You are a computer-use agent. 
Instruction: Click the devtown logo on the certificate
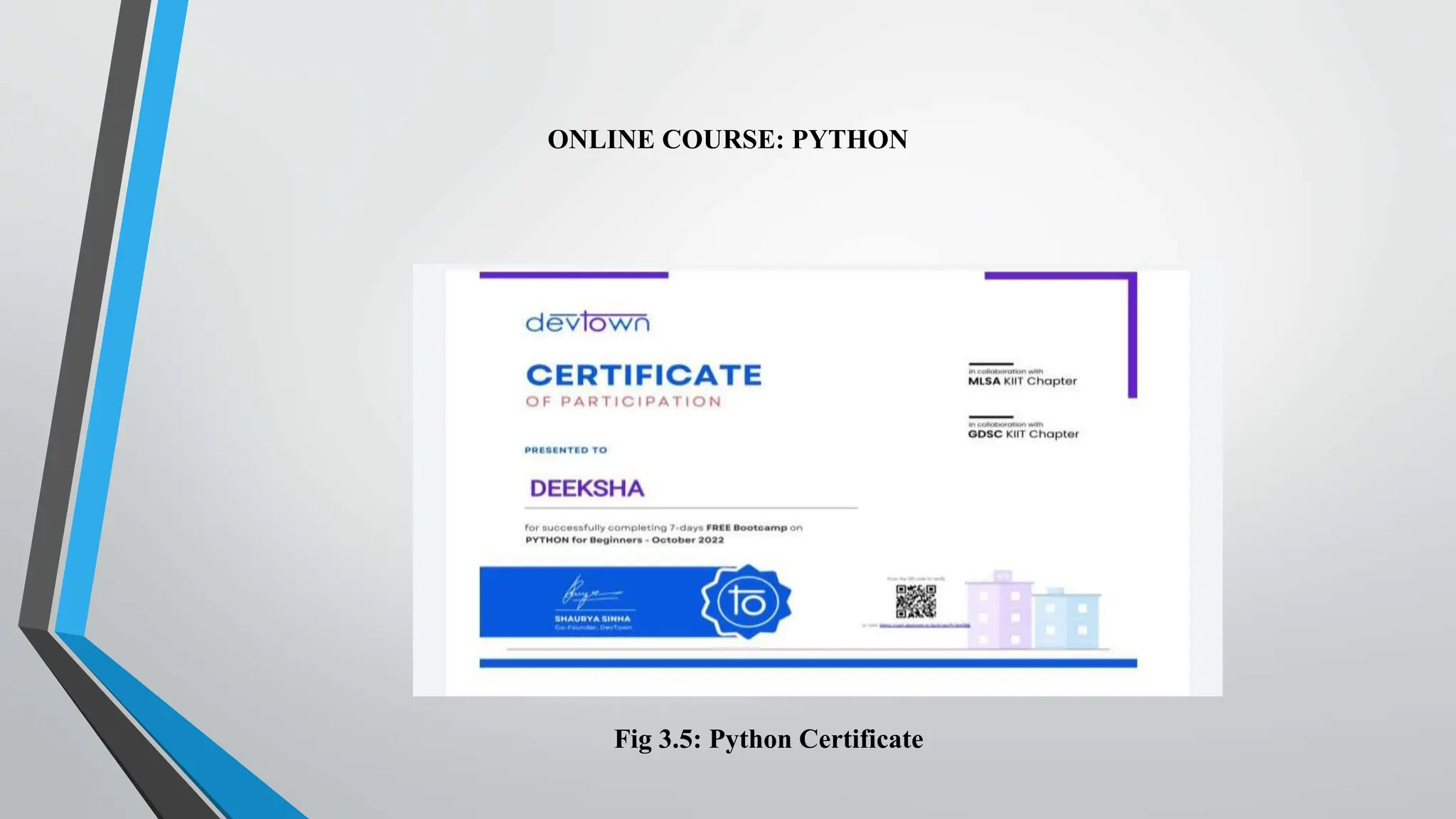pyautogui.click(x=587, y=323)
